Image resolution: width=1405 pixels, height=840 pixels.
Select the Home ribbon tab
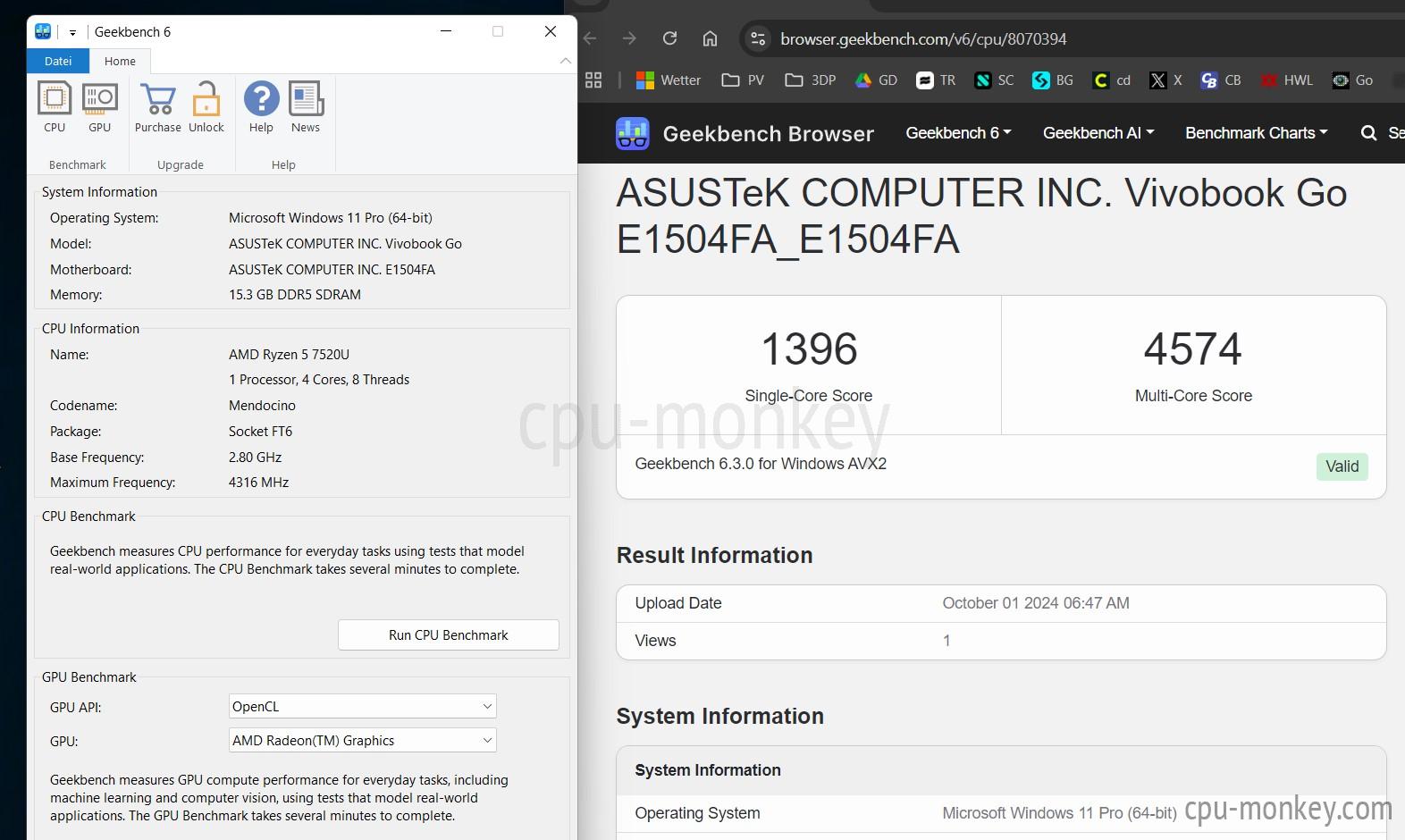click(120, 61)
